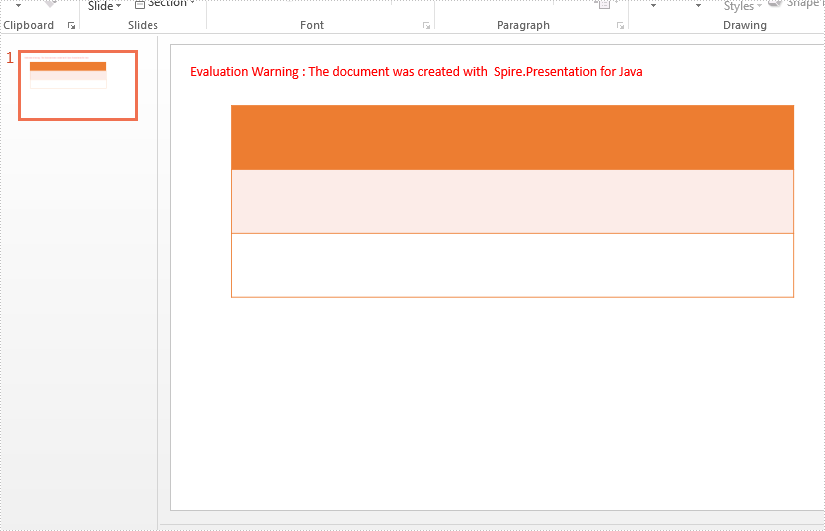Click the Slides group label
Viewport: 825px width, 531px height.
[x=143, y=25]
